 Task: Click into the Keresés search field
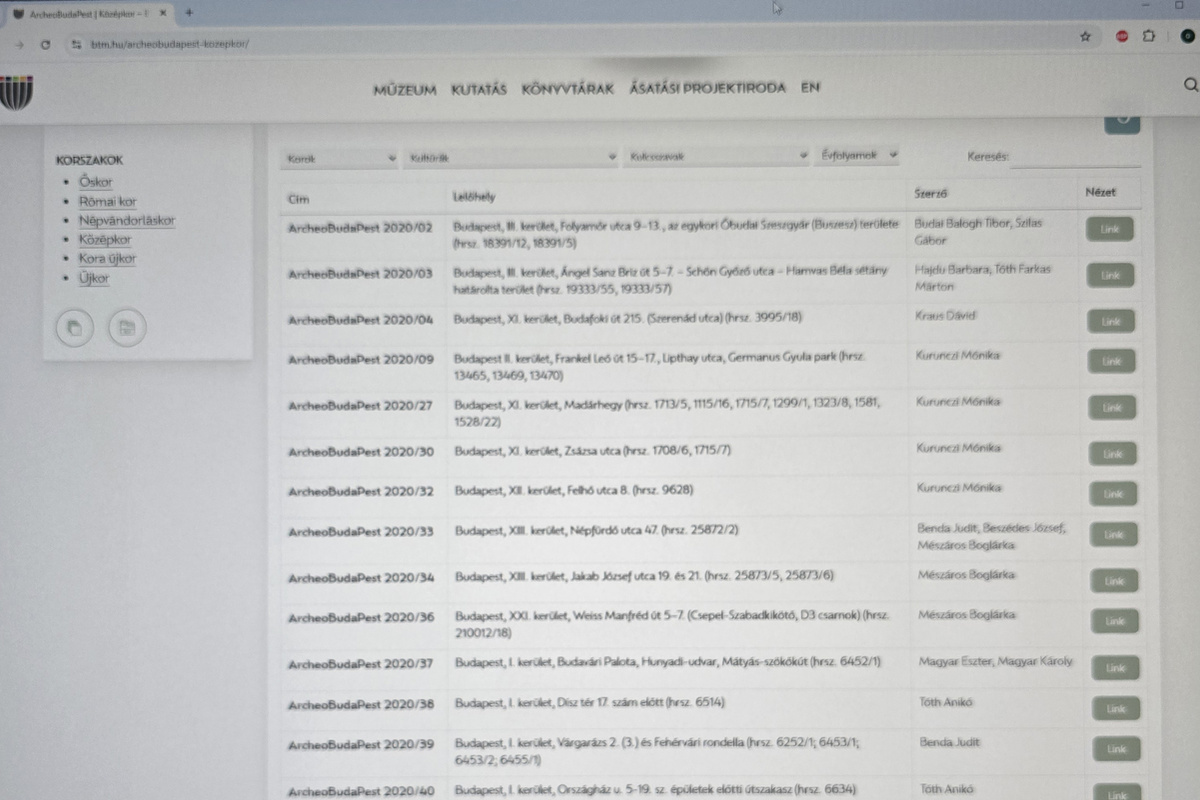pos(1075,158)
